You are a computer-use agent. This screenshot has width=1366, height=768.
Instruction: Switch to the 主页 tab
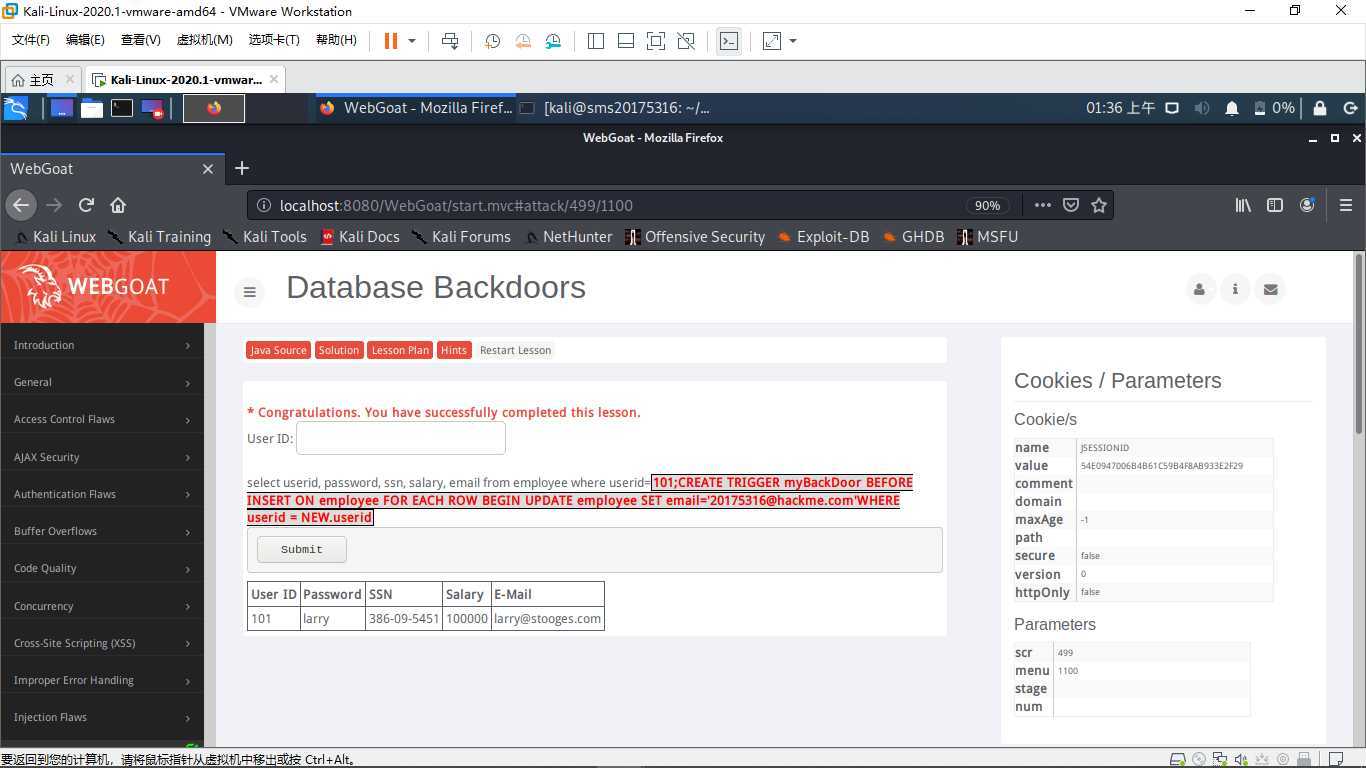coord(42,80)
